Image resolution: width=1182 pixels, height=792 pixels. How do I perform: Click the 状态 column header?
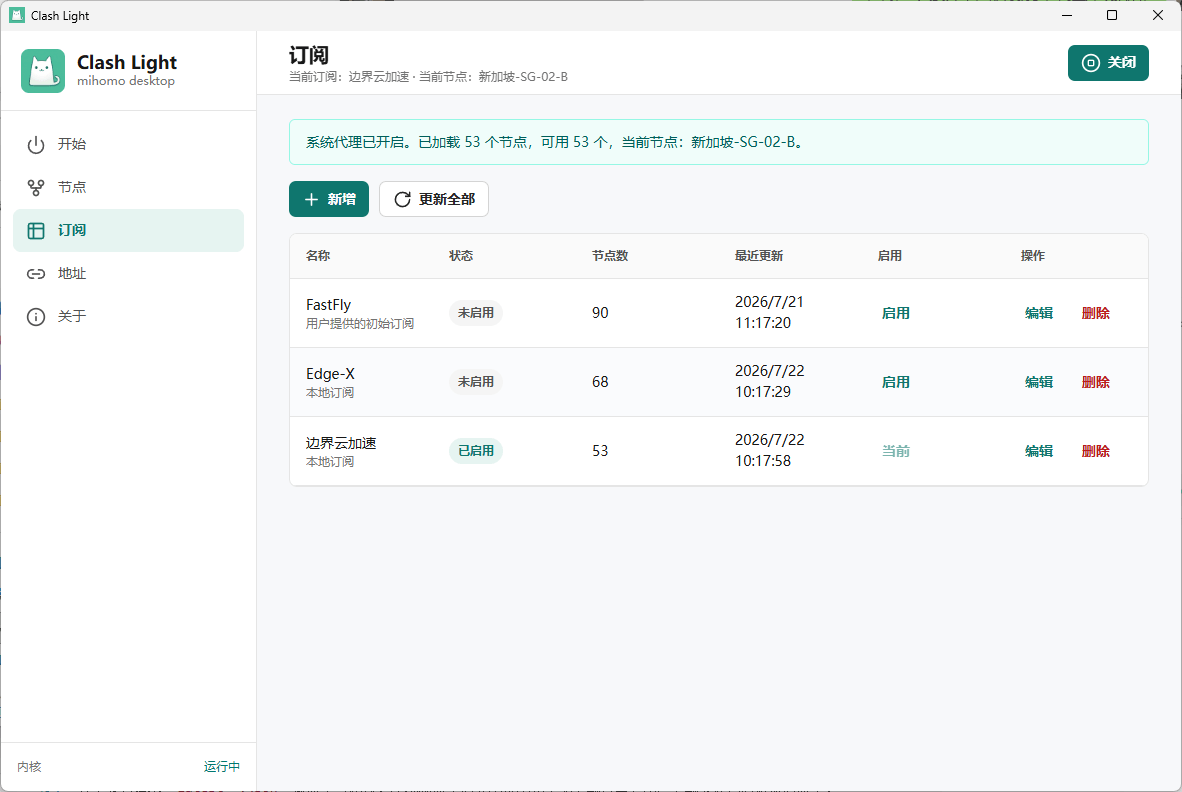tap(461, 255)
